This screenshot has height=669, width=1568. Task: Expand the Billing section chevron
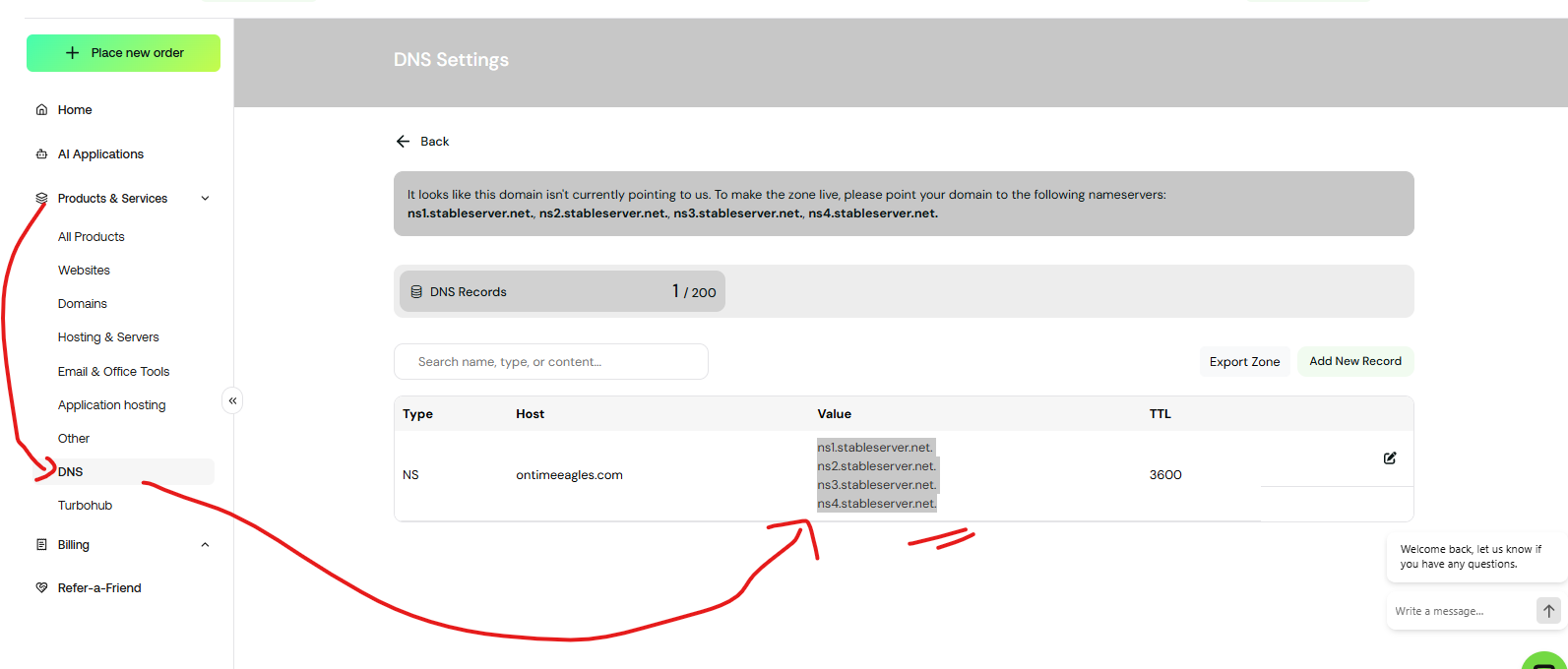[x=205, y=545]
